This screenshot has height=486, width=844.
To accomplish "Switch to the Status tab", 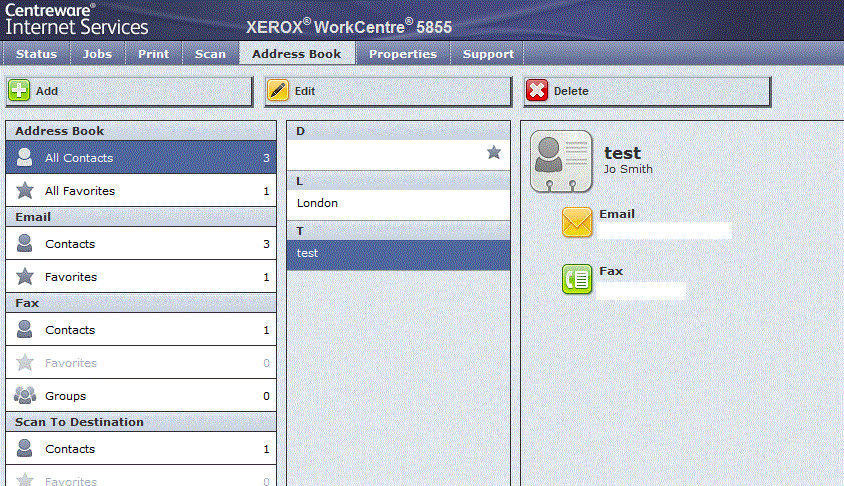I will coord(37,54).
